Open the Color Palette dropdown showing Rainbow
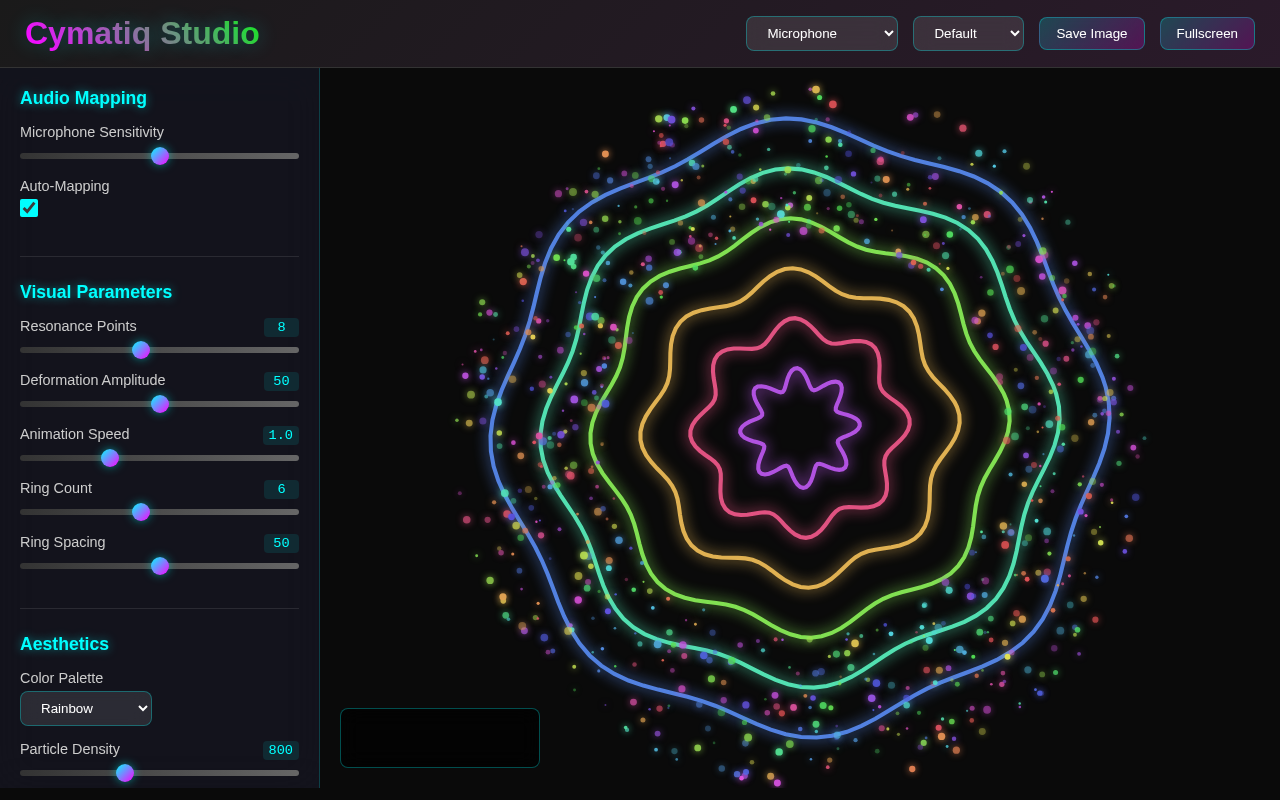1280x800 pixels. pos(86,708)
